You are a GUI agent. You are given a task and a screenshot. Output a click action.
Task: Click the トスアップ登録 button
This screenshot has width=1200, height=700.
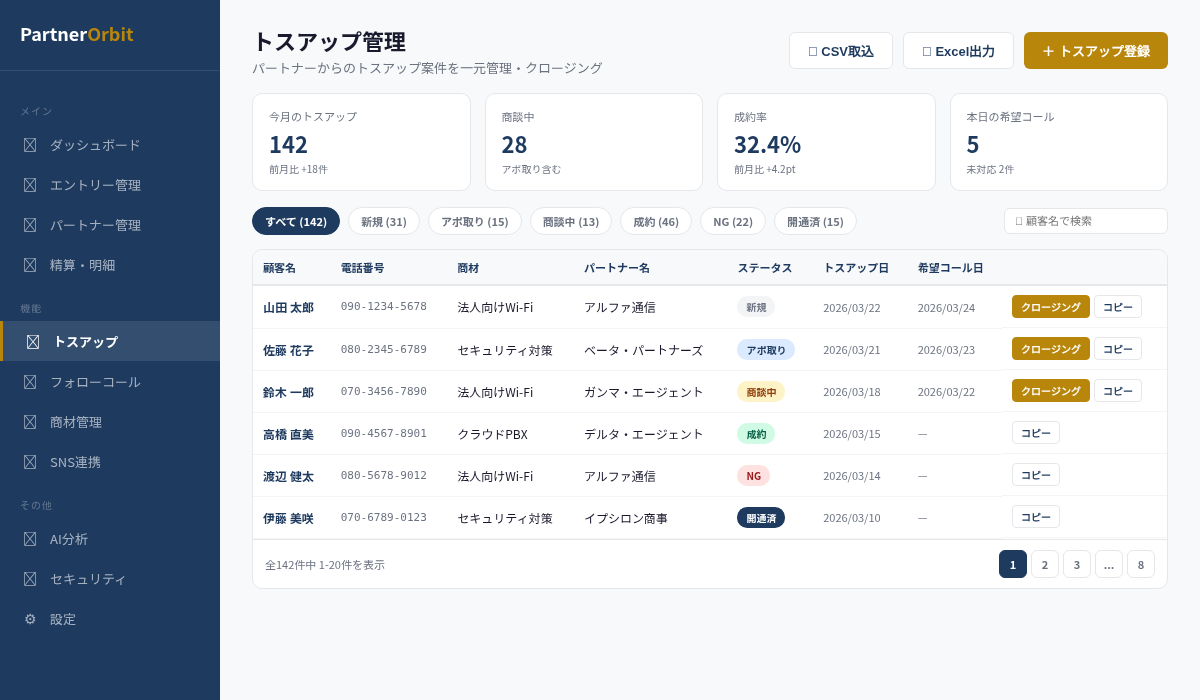point(1095,51)
